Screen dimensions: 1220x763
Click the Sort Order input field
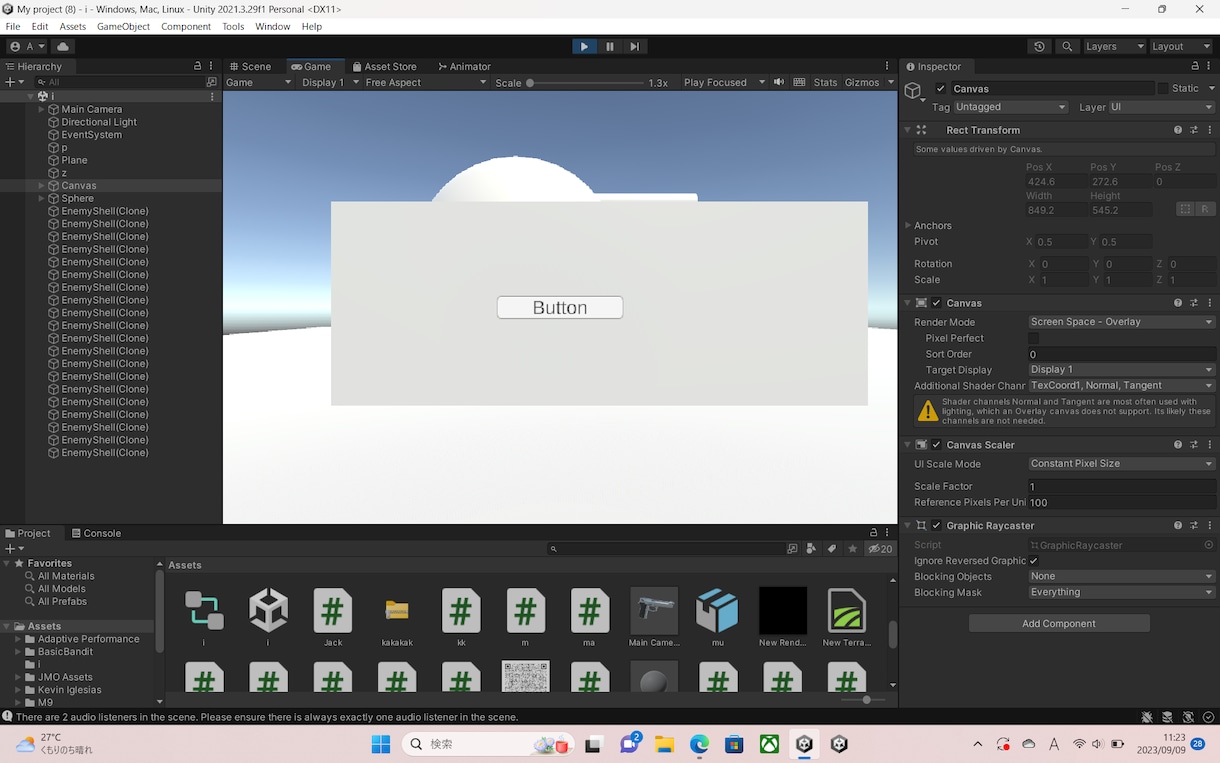[x=1122, y=354]
